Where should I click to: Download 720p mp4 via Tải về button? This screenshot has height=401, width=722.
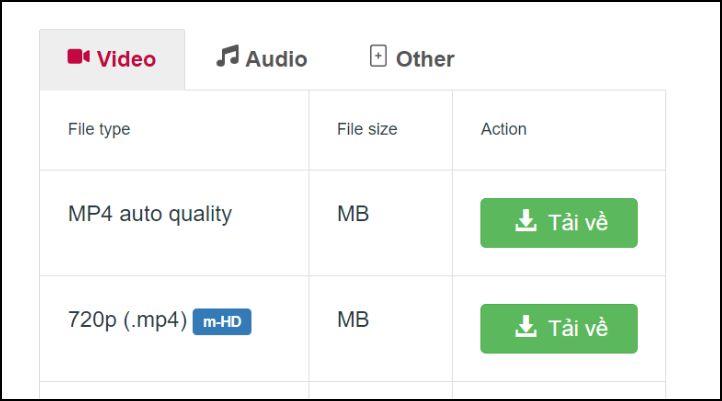click(559, 329)
